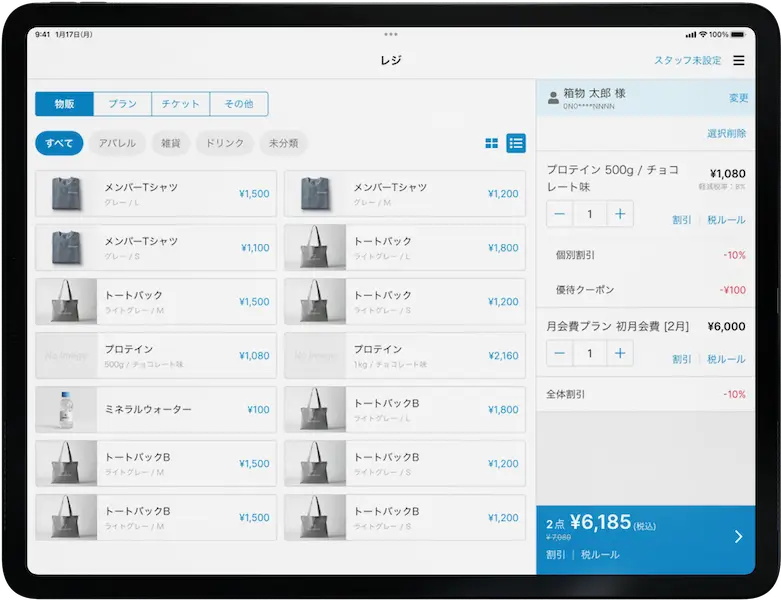Click 変更 to change customer

(x=738, y=98)
